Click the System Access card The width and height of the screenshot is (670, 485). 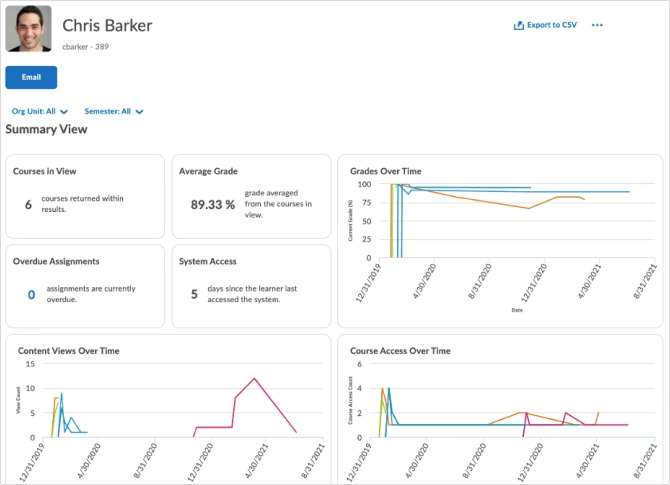pos(251,285)
